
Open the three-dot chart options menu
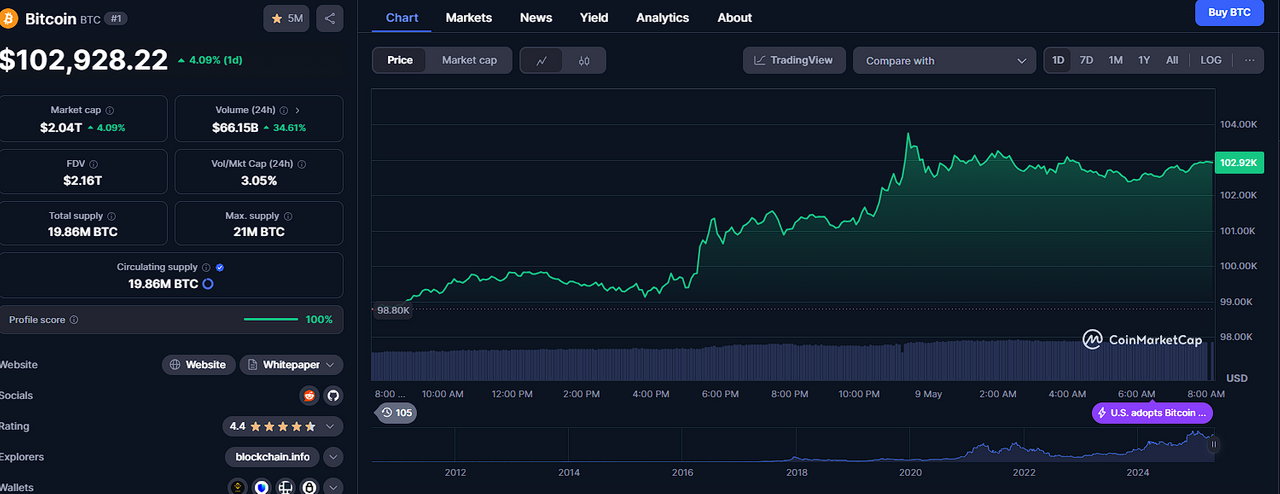pyautogui.click(x=1250, y=60)
